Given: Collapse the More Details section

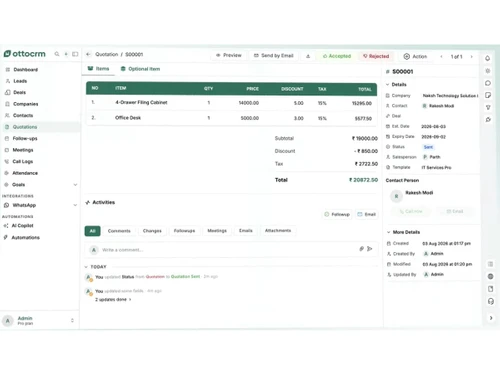Looking at the screenshot, I should (389, 232).
